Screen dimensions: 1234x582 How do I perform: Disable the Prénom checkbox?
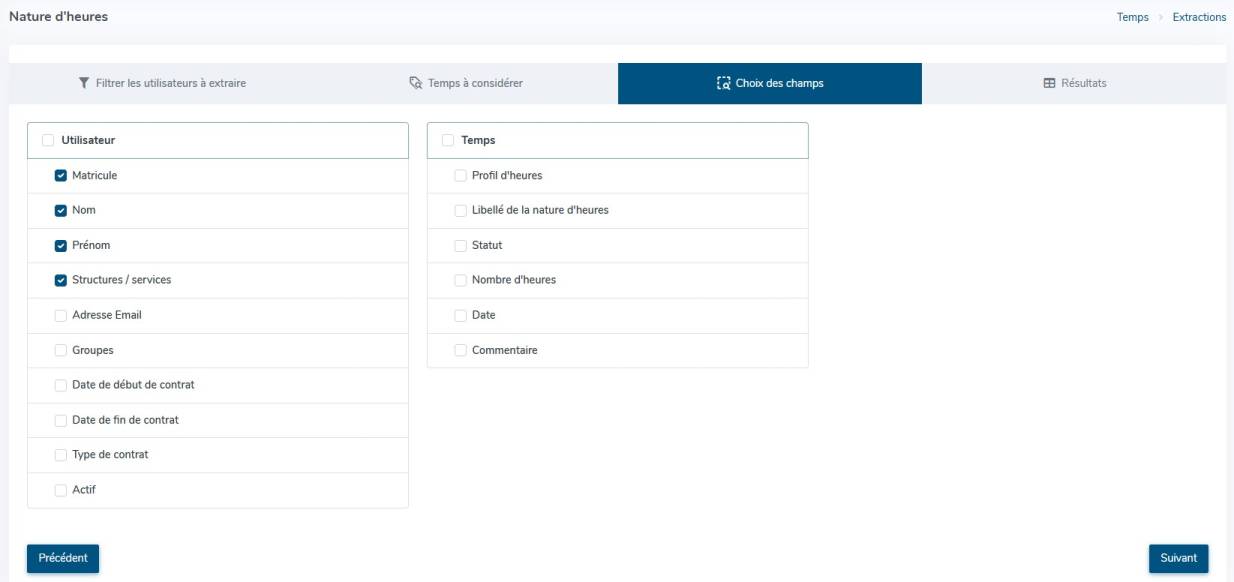tap(61, 246)
